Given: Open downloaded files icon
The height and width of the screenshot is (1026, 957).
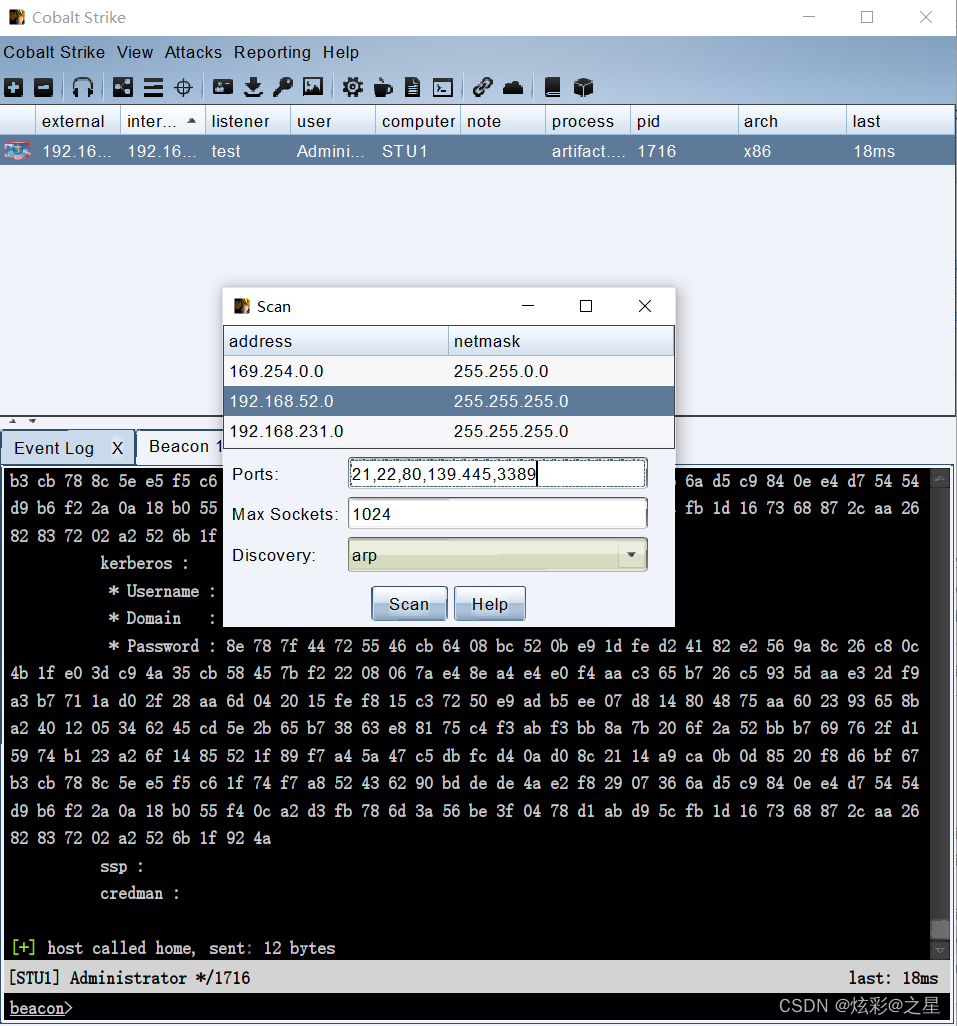Looking at the screenshot, I should point(253,87).
